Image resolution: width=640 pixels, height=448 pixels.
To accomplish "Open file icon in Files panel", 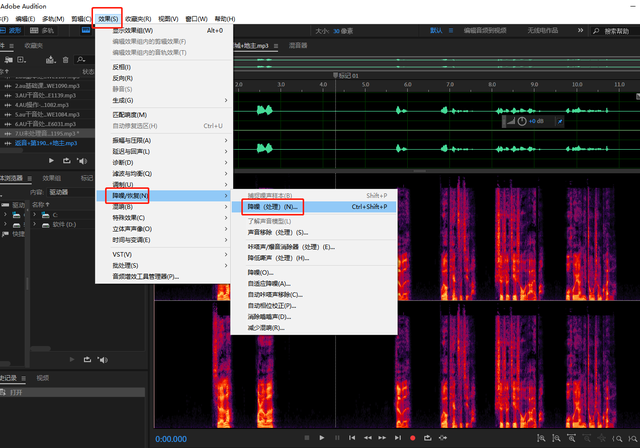I will 8,60.
